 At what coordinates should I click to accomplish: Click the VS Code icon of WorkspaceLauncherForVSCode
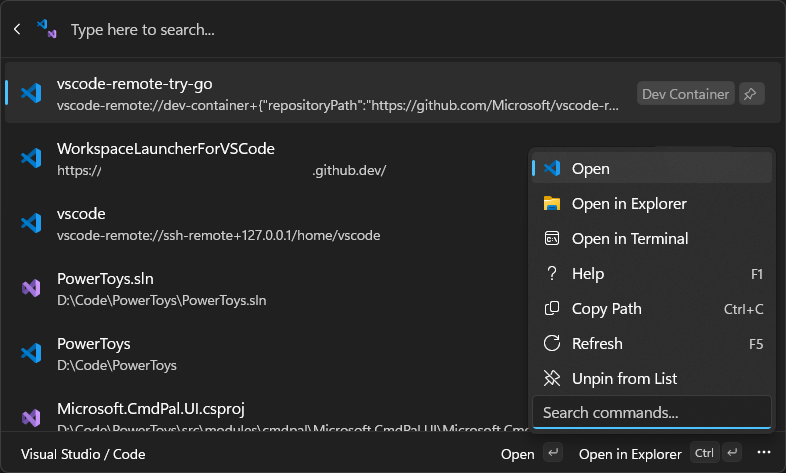(31, 158)
